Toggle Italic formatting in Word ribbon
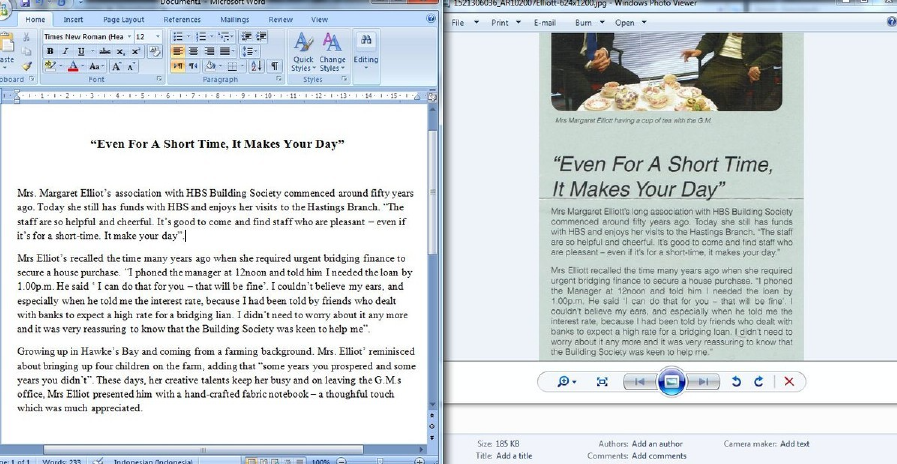Image resolution: width=897 pixels, height=464 pixels. pyautogui.click(x=65, y=51)
